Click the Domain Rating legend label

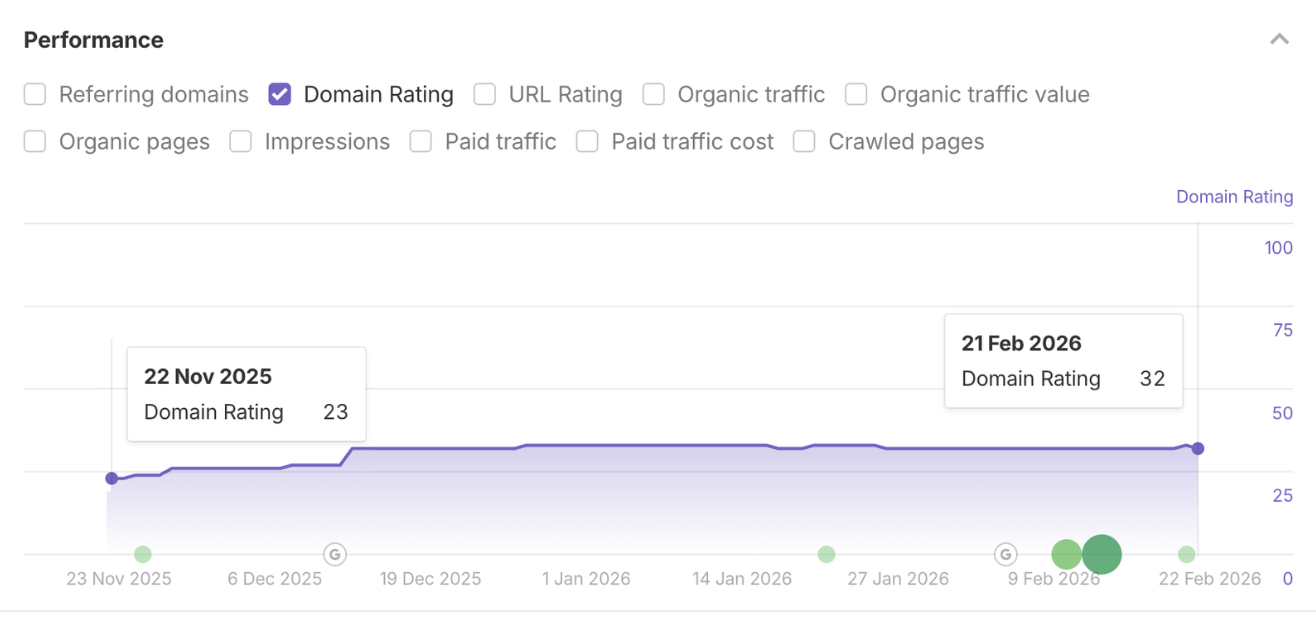point(1234,196)
